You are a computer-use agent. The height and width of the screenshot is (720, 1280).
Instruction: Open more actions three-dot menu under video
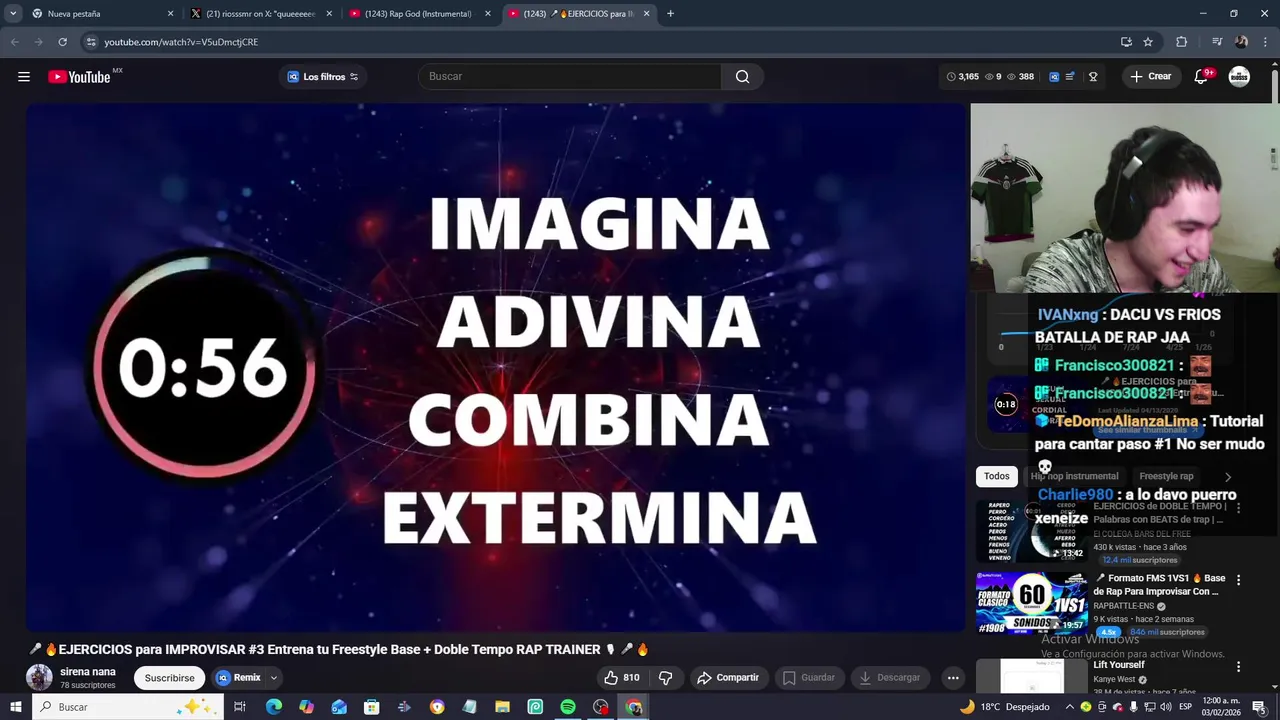tap(953, 678)
